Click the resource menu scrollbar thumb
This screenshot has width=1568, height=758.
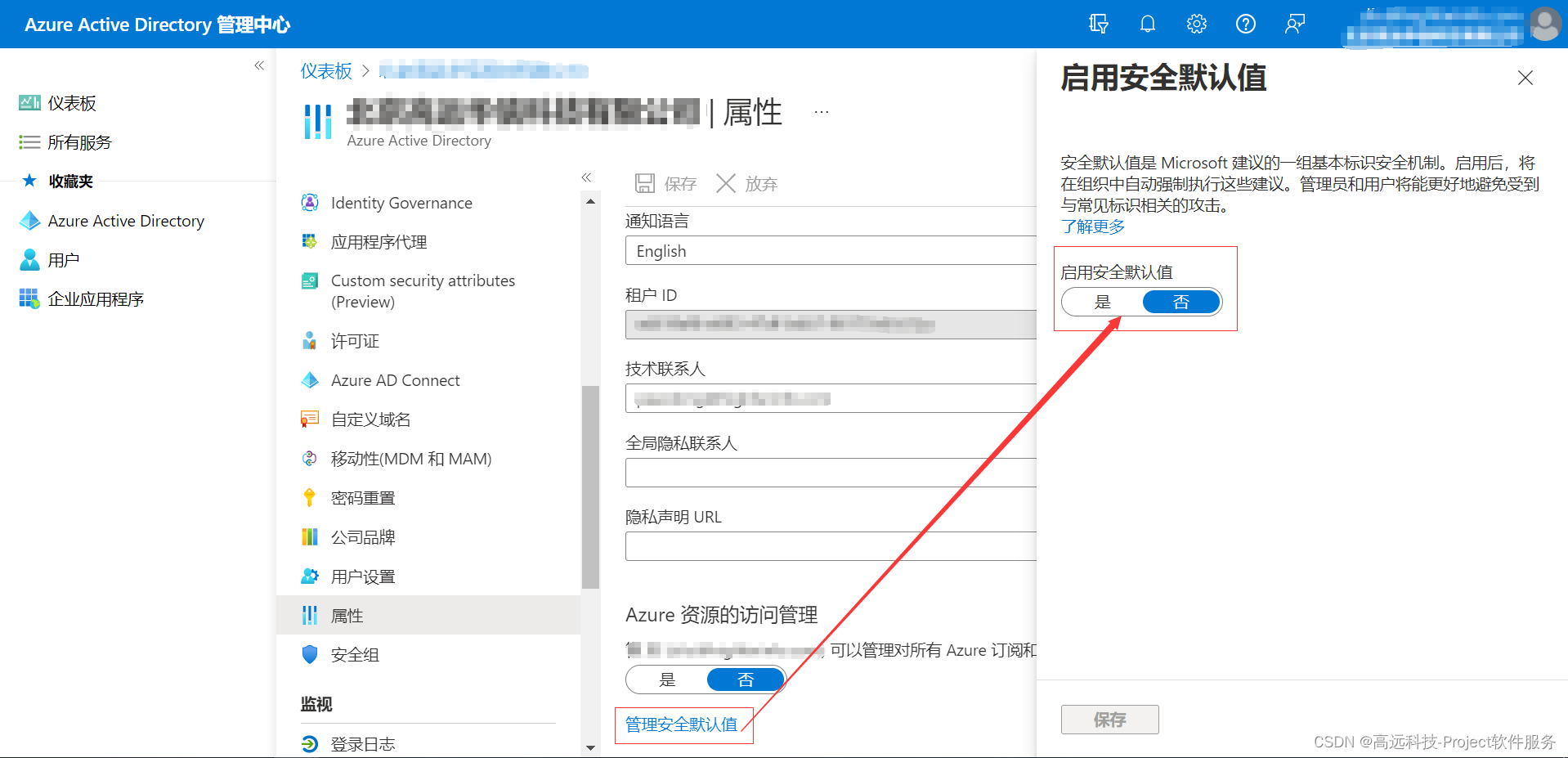[x=590, y=487]
